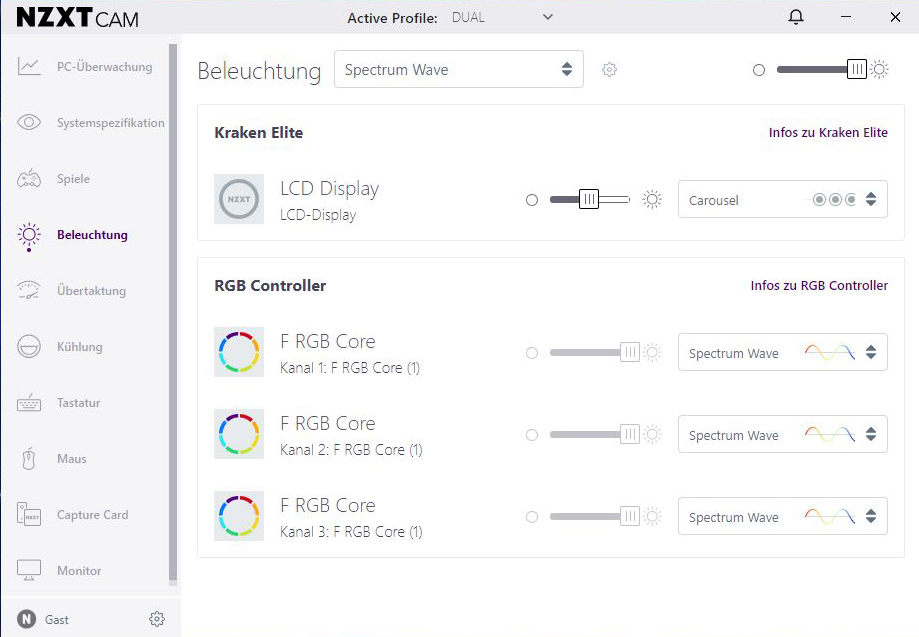Click the NZXT CAM logo
Screen dimensions: 919x637
pos(77,18)
